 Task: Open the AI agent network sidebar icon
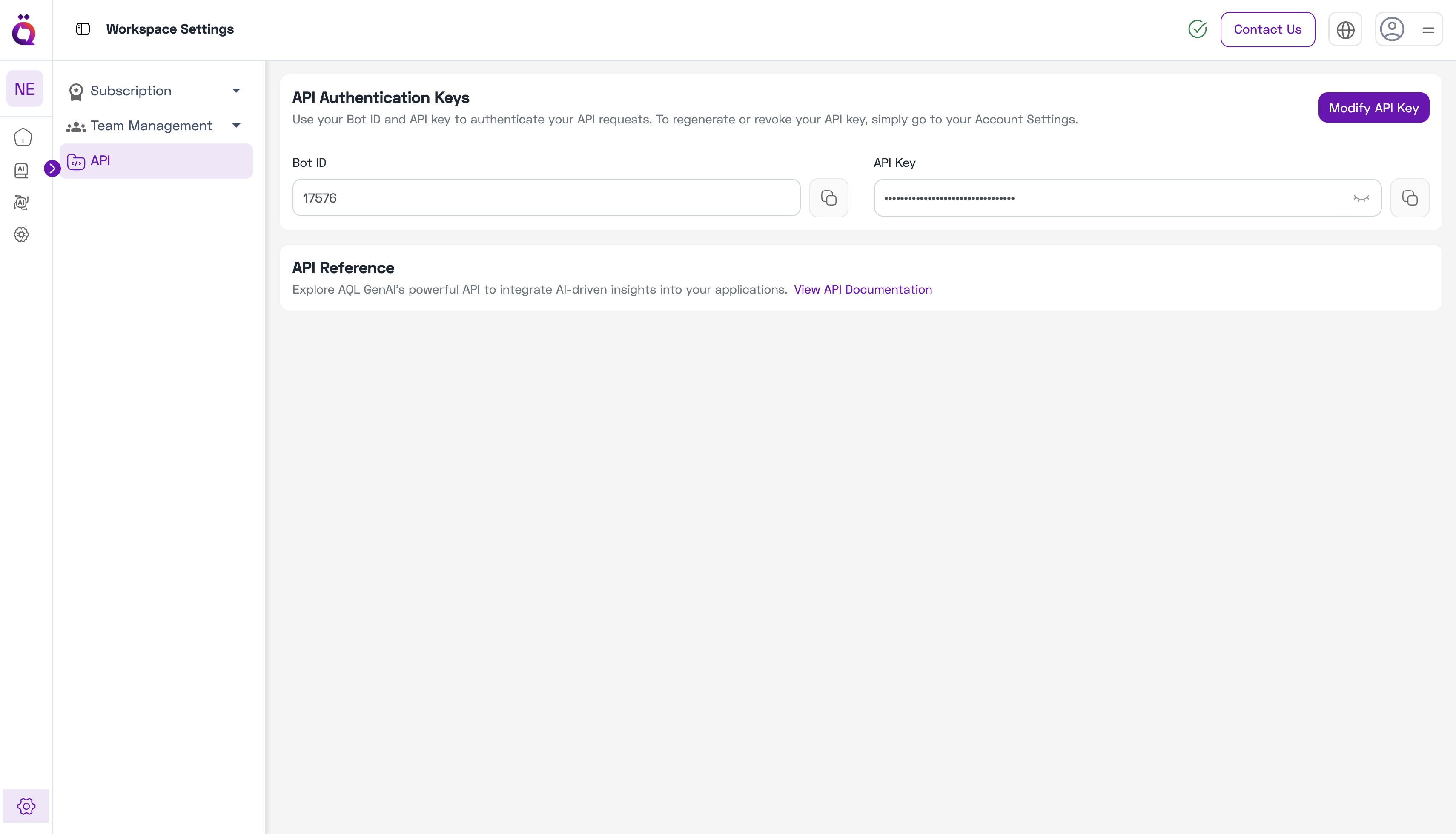tap(22, 202)
